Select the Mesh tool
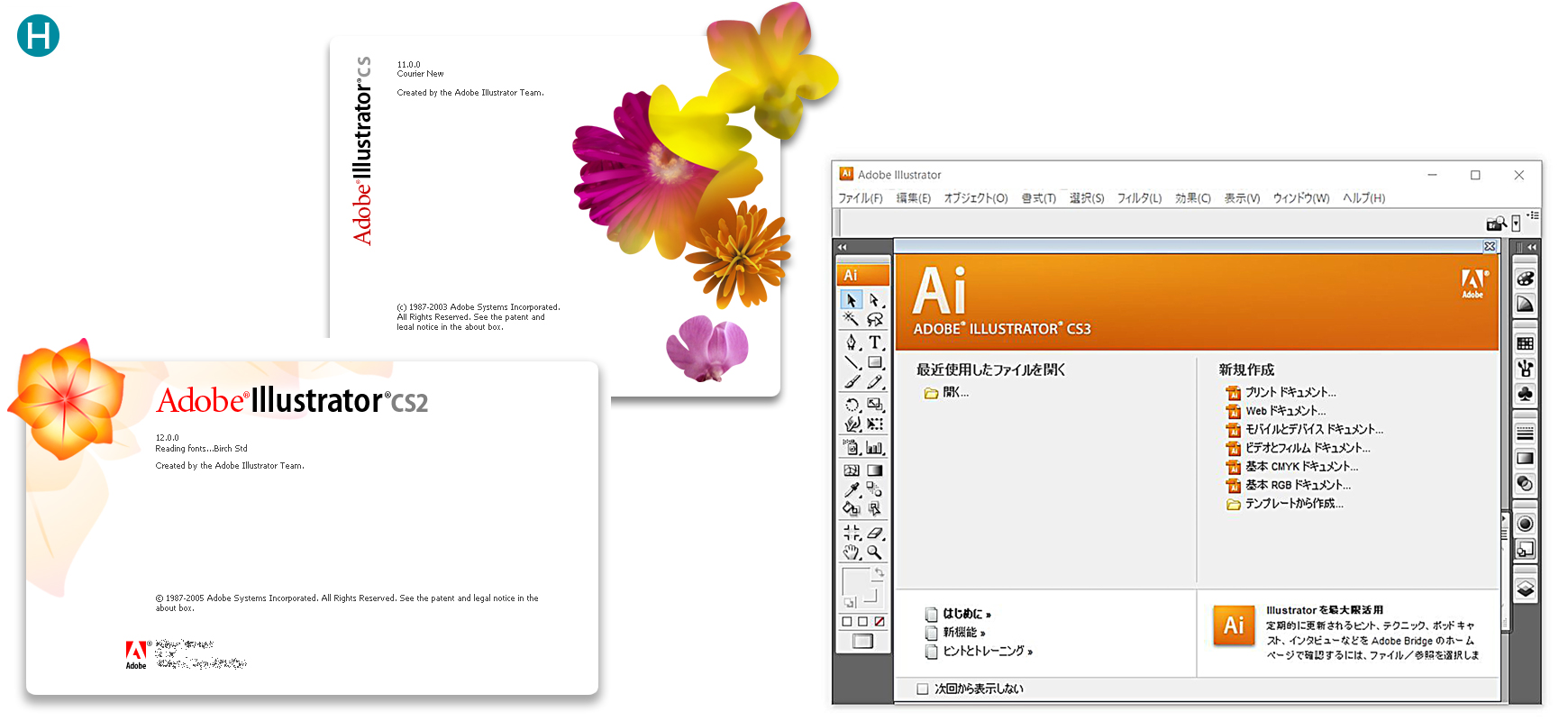Image resolution: width=1568 pixels, height=721 pixels. (x=852, y=470)
